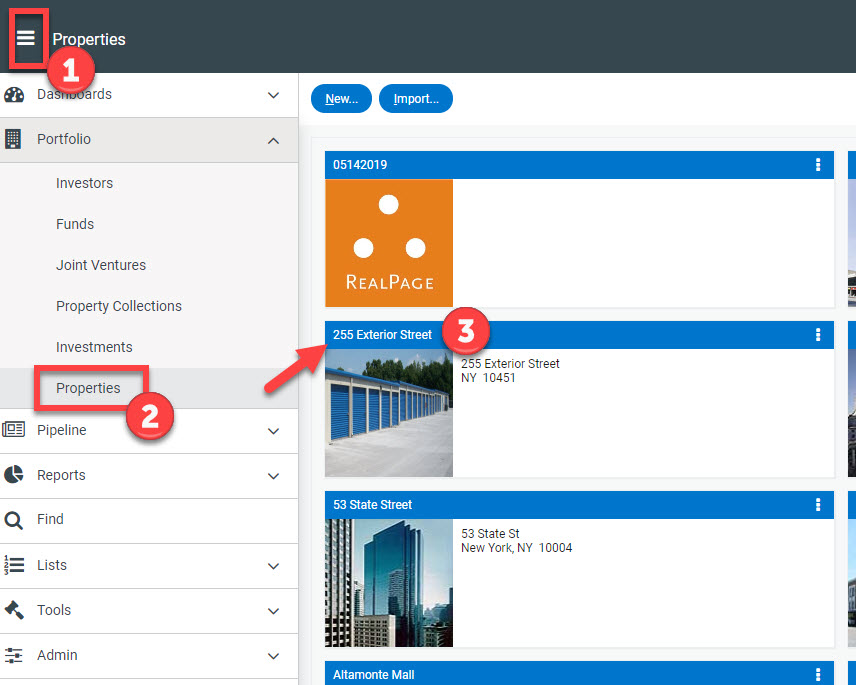
Task: Expand the Reports section
Action: click(x=273, y=476)
